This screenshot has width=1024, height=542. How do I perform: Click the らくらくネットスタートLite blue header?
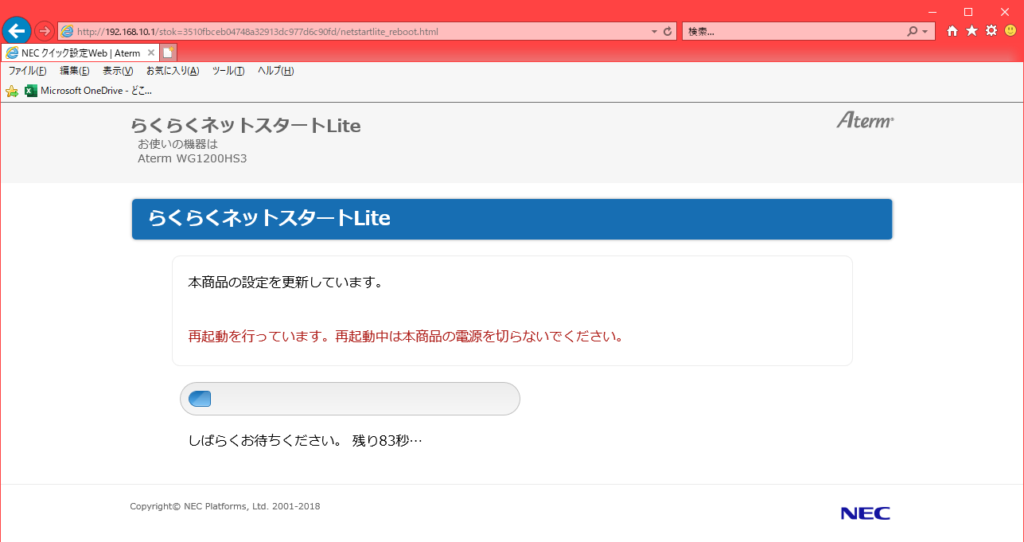pyautogui.click(x=512, y=219)
